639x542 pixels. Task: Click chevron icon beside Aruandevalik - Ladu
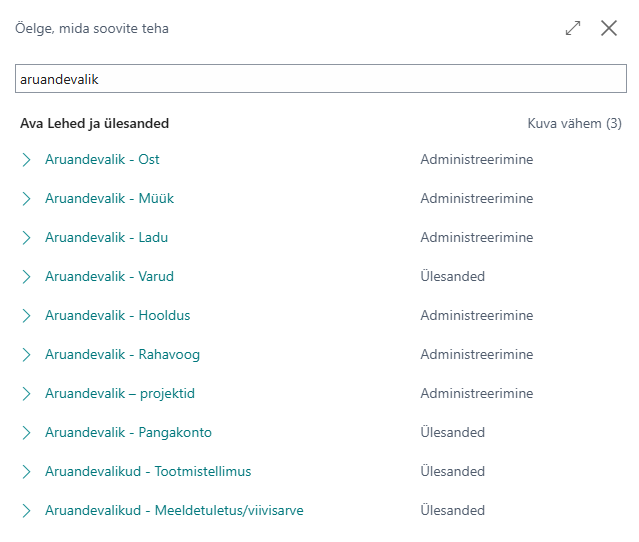26,238
